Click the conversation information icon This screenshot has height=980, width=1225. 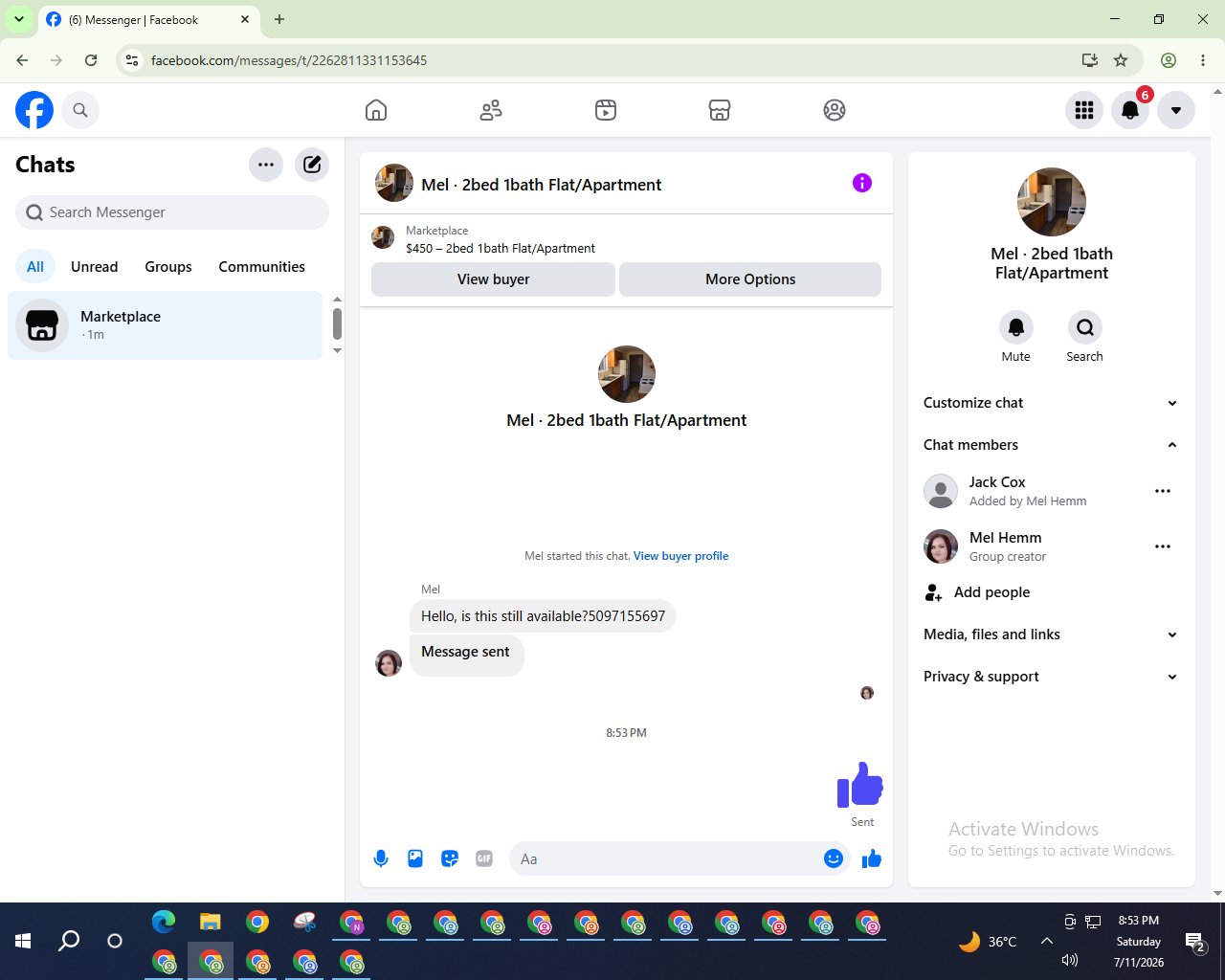862,183
